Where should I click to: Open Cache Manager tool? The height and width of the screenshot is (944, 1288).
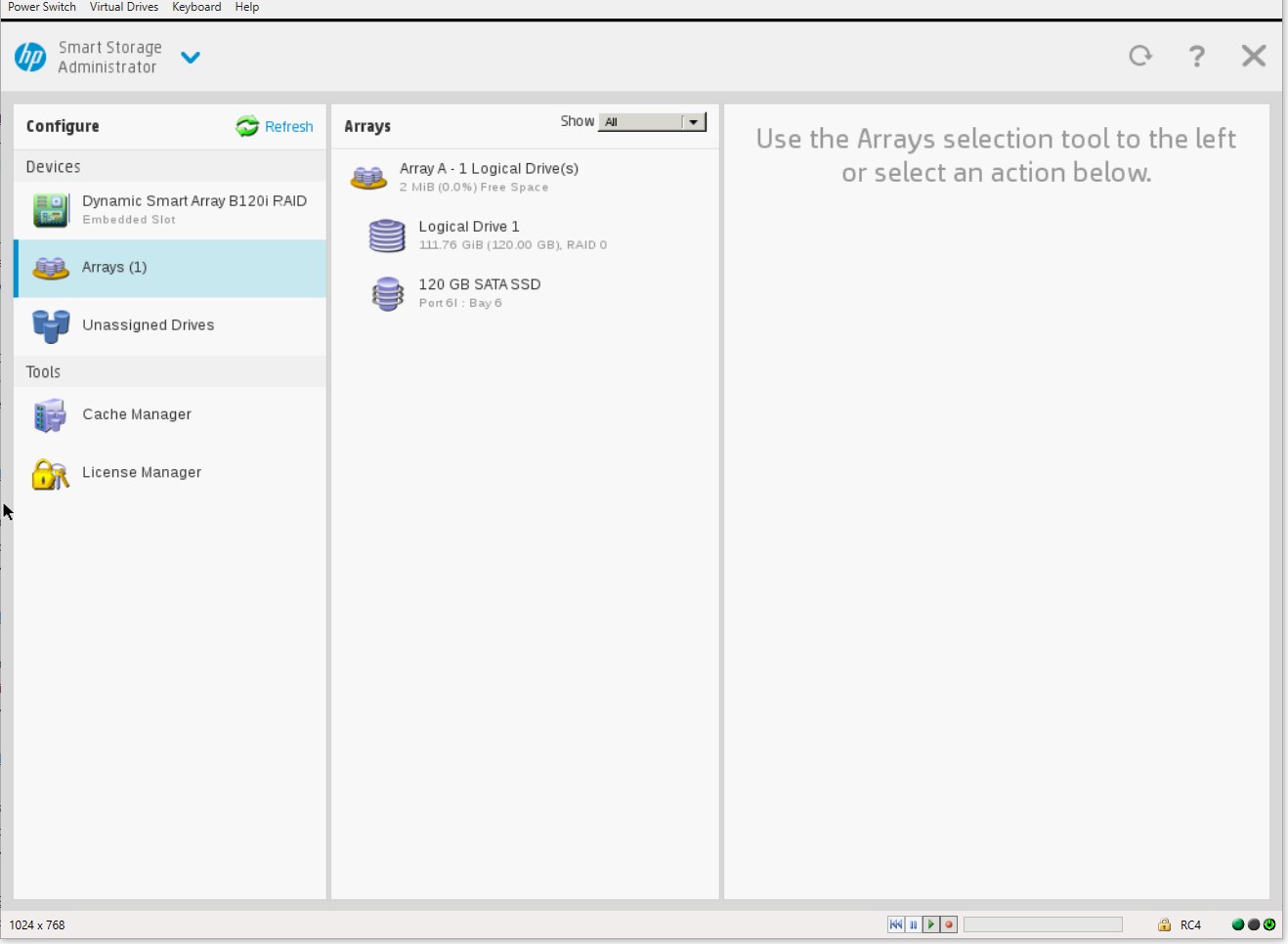pos(170,415)
